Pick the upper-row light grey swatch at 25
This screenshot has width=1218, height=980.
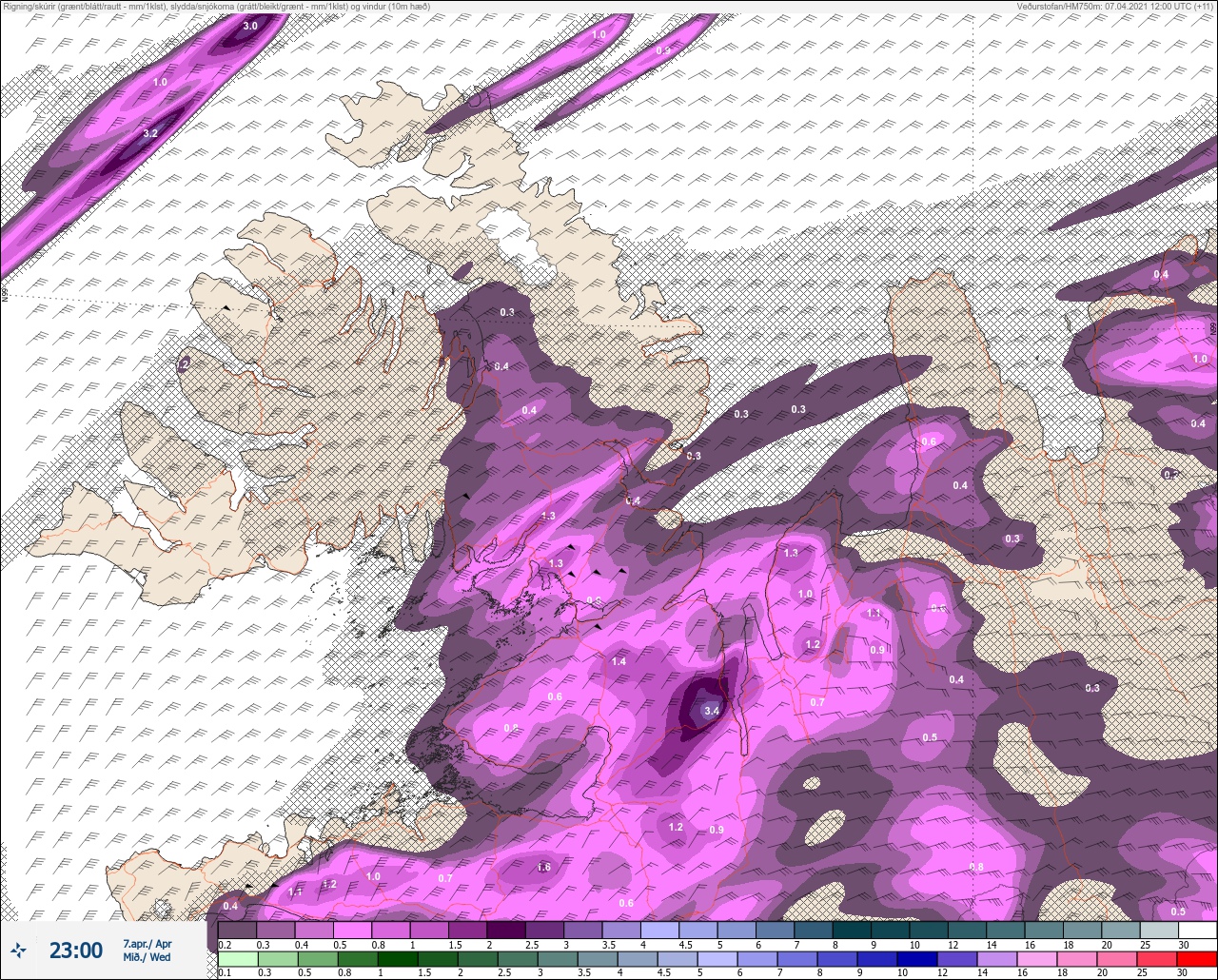1159,930
